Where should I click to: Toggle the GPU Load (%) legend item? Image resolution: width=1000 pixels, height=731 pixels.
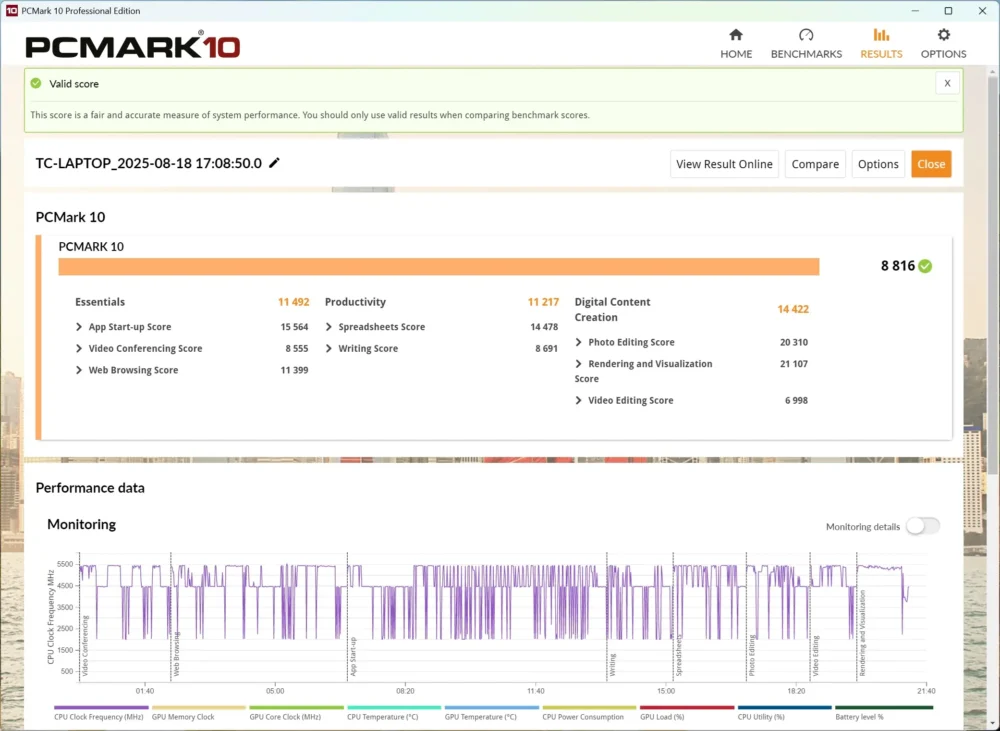pos(687,713)
